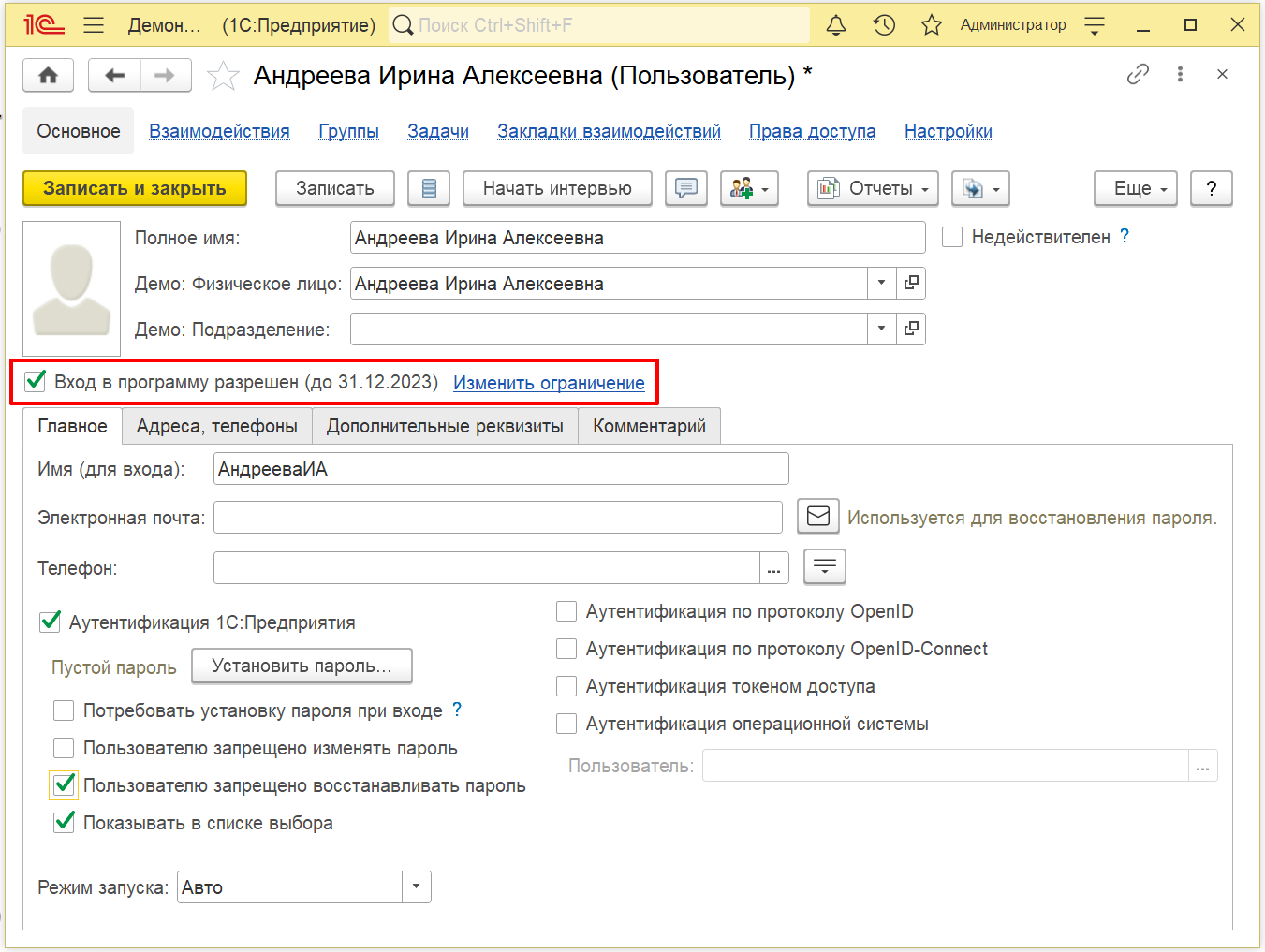Enable Аутентификация по протоколу OpenID-Connect

(x=566, y=649)
